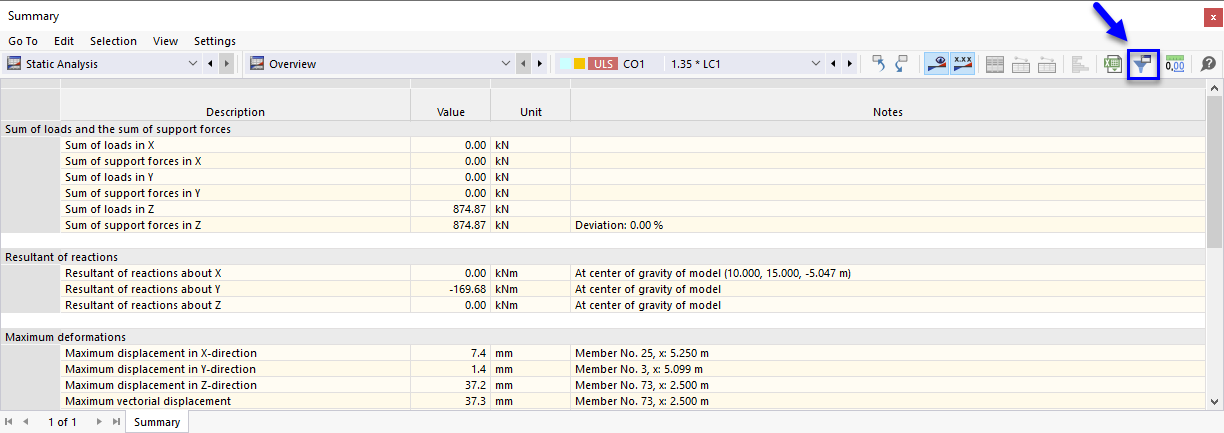Click the bar chart icon in toolbar
1224x433 pixels.
[1079, 63]
